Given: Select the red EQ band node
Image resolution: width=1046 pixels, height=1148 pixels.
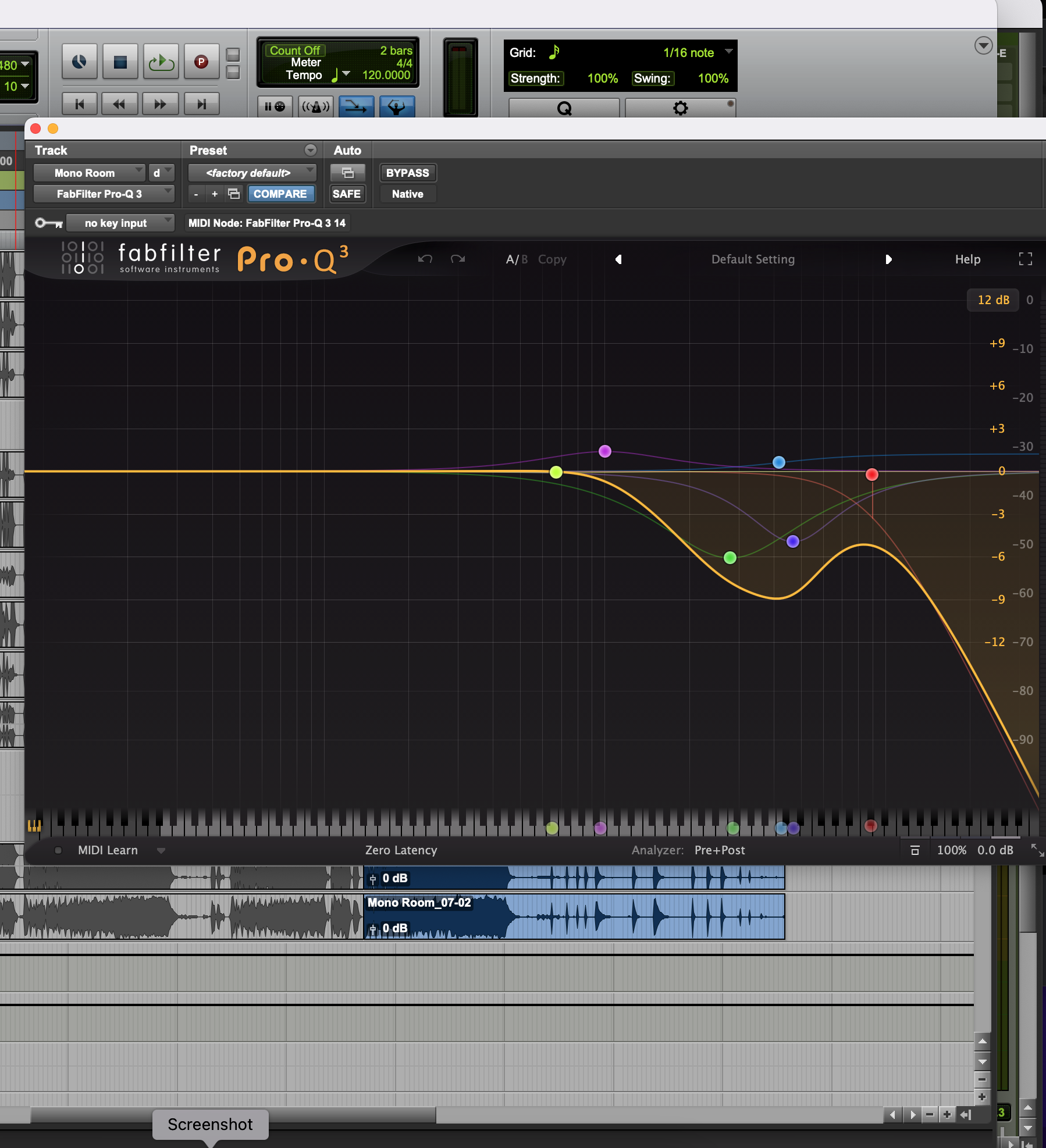Looking at the screenshot, I should pyautogui.click(x=871, y=475).
